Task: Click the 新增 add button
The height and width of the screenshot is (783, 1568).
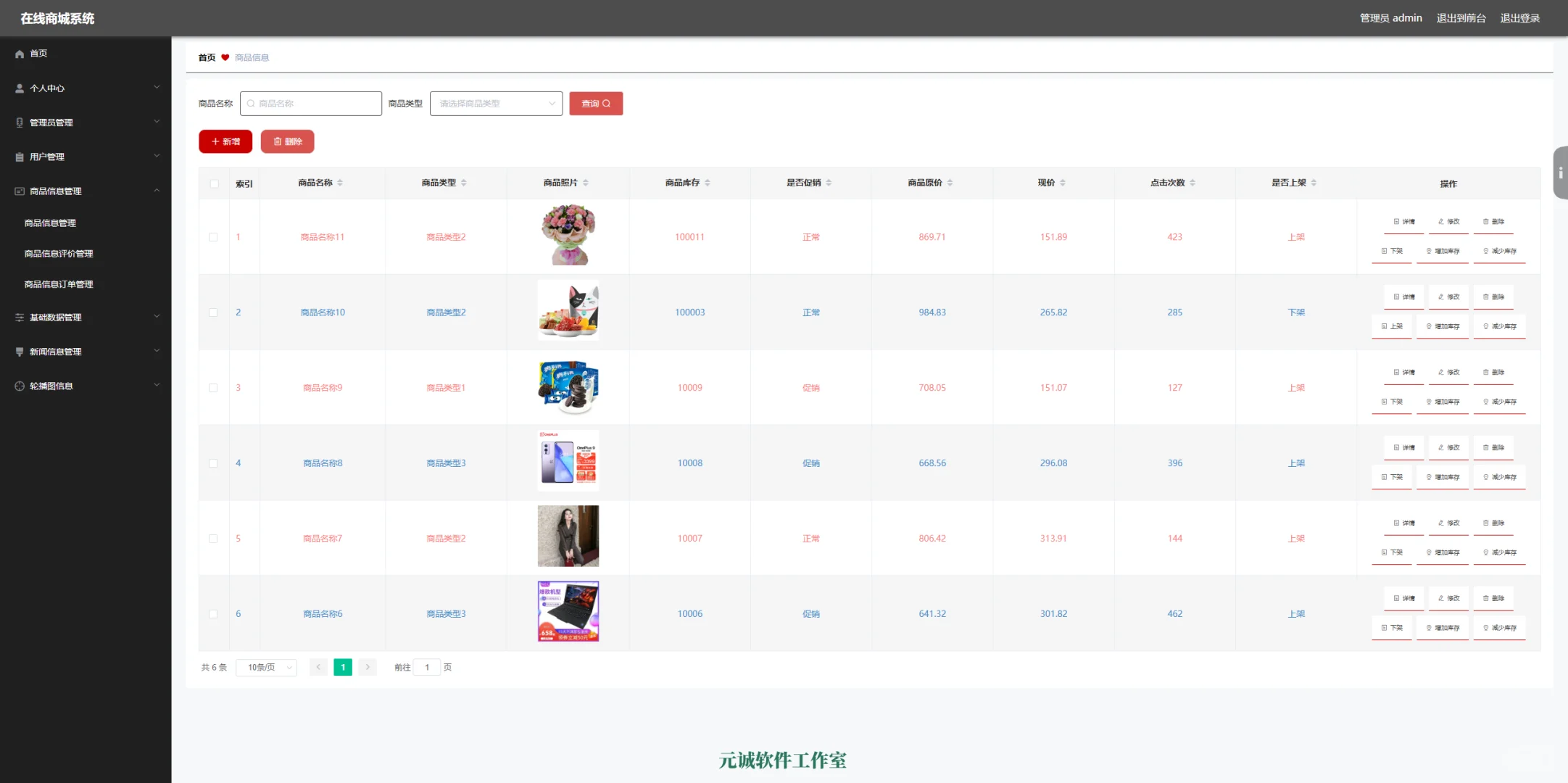Action: (x=225, y=141)
